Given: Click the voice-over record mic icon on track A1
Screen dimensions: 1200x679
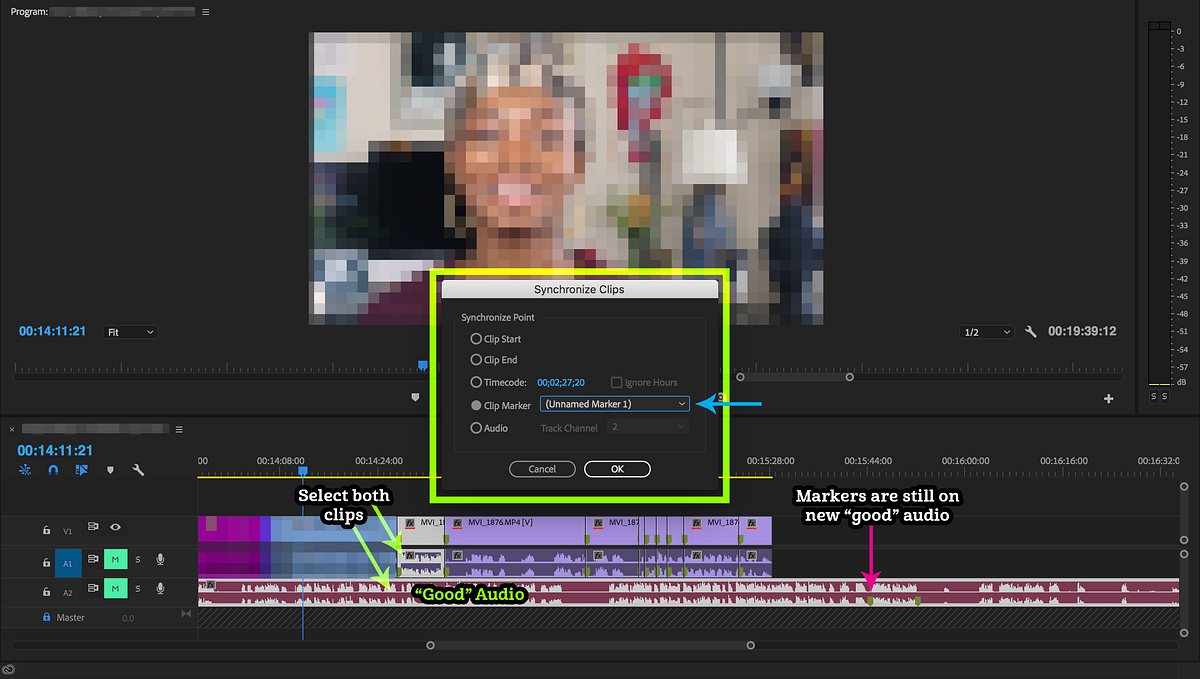Looking at the screenshot, I should click(160, 561).
